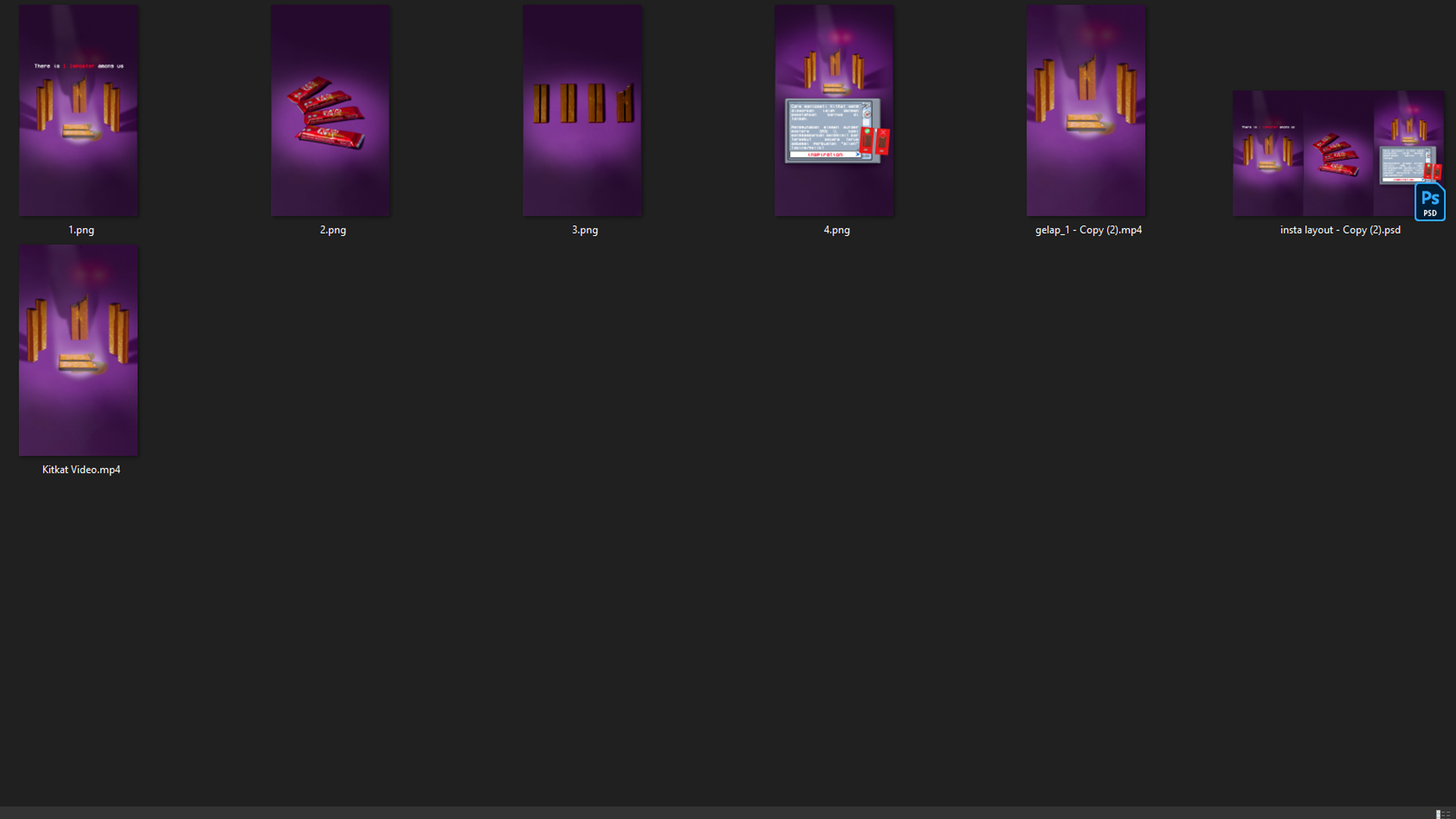Click the file name insta layout - Copy (2).psd

coord(1340,230)
